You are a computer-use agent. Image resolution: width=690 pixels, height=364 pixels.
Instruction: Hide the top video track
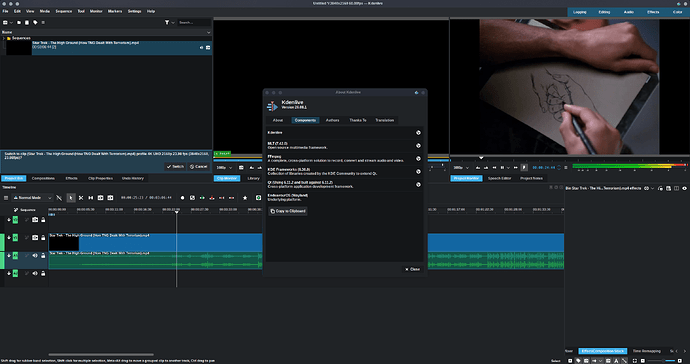(35, 220)
